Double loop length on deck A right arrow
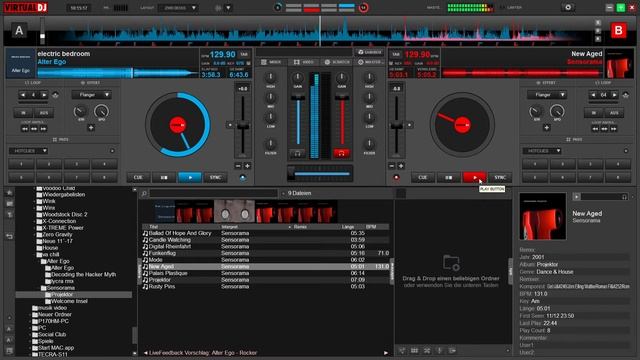 (x=44, y=95)
